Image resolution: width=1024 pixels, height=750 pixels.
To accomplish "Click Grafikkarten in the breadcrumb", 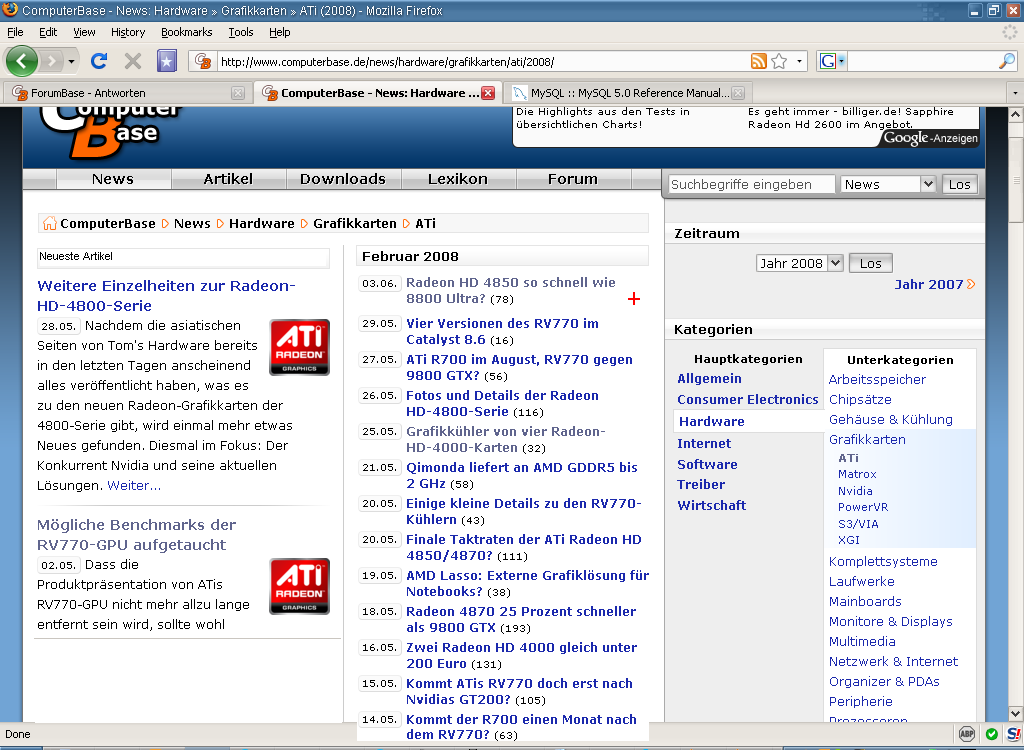I will click(x=355, y=223).
